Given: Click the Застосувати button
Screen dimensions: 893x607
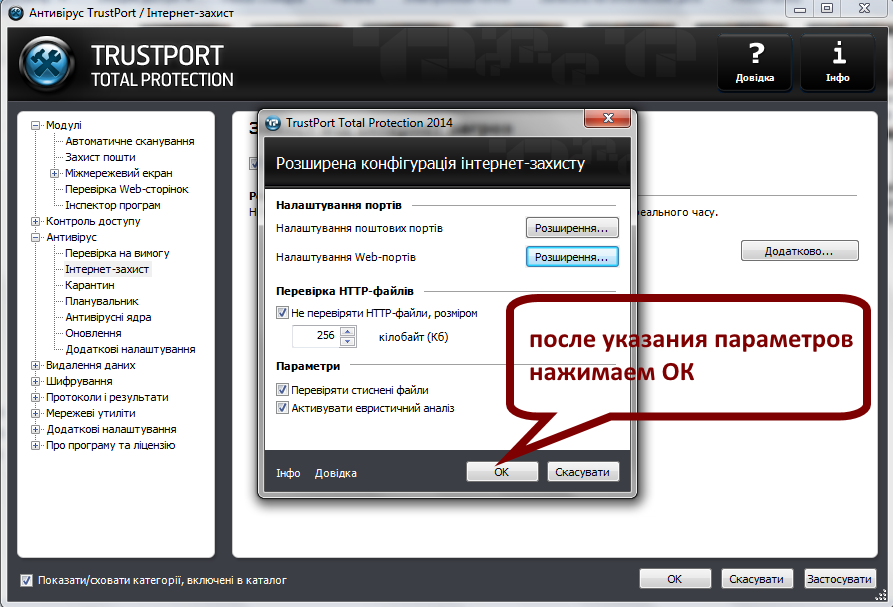Looking at the screenshot, I should [x=839, y=578].
